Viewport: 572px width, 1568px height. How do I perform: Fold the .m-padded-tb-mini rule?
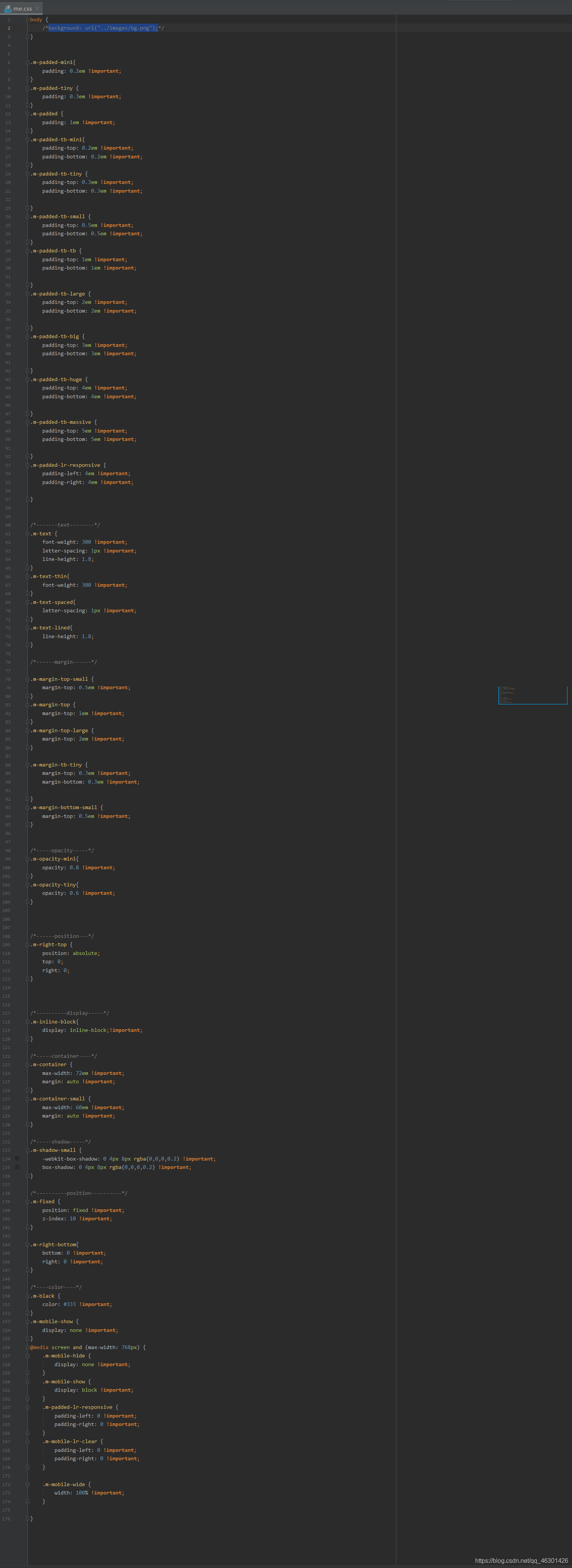click(27, 139)
